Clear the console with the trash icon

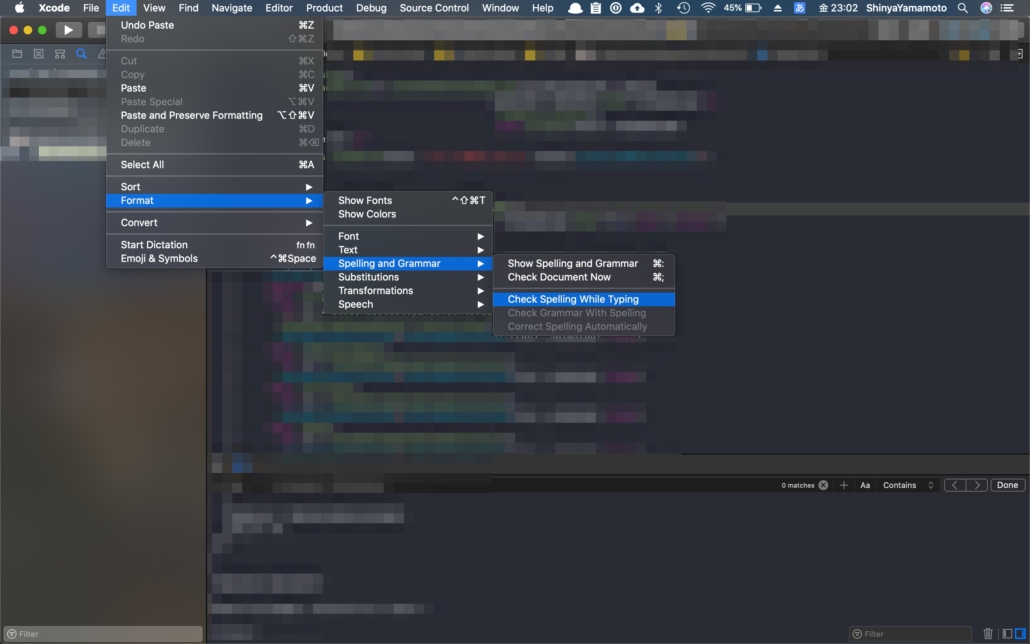click(x=988, y=633)
